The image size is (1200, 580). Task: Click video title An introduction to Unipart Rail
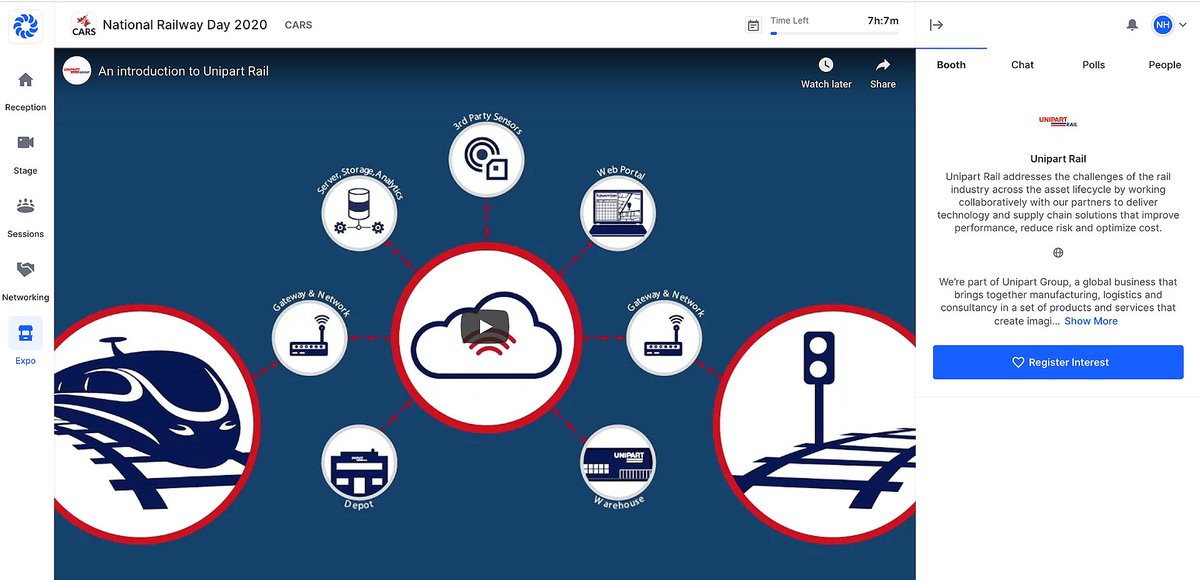pyautogui.click(x=183, y=71)
